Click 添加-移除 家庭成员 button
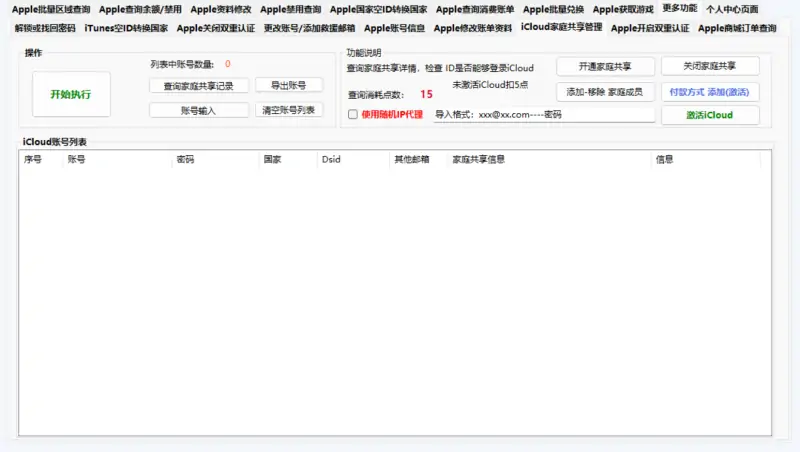 point(603,91)
